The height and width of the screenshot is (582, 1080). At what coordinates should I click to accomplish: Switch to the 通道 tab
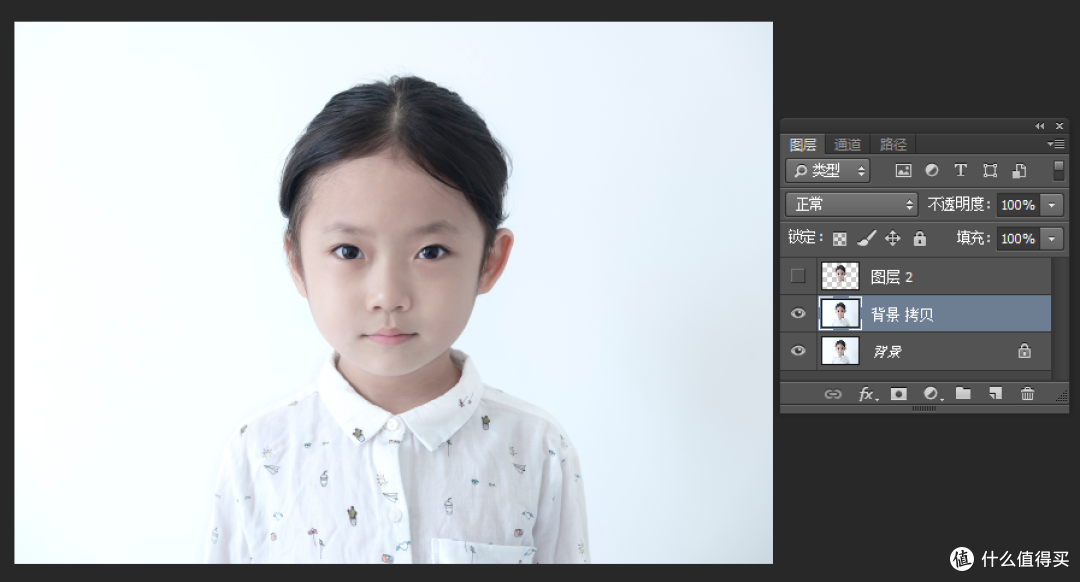tap(848, 145)
